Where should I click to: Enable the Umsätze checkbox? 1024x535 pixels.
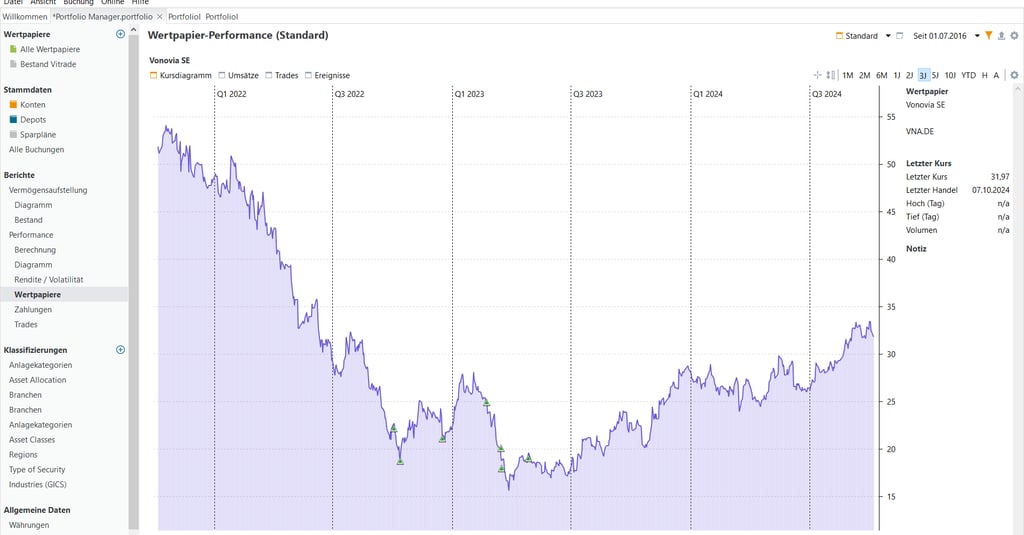[222, 75]
